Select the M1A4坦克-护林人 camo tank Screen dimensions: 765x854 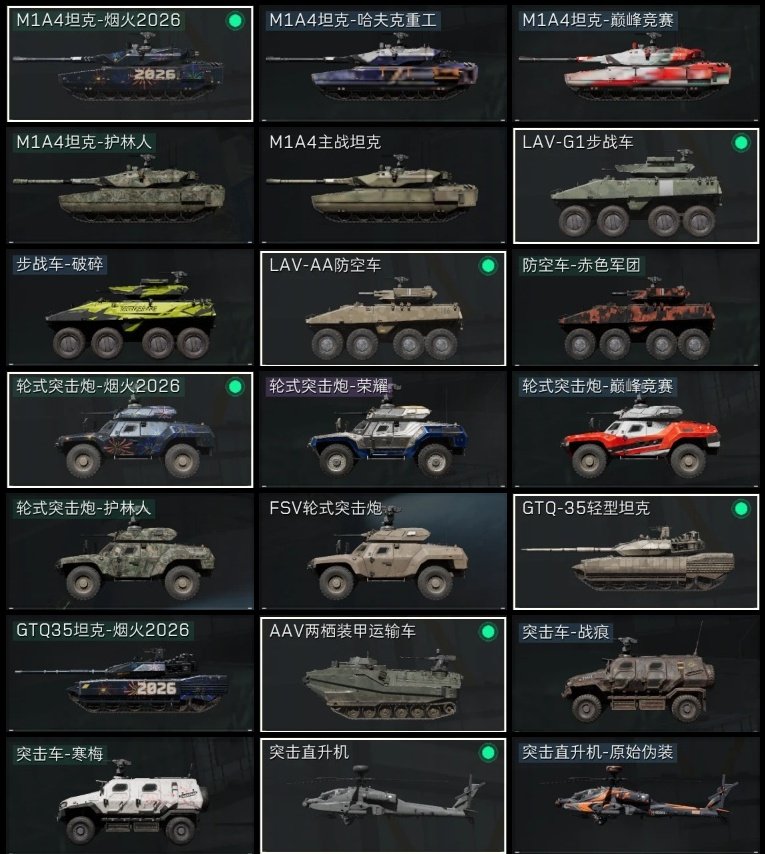click(x=130, y=186)
